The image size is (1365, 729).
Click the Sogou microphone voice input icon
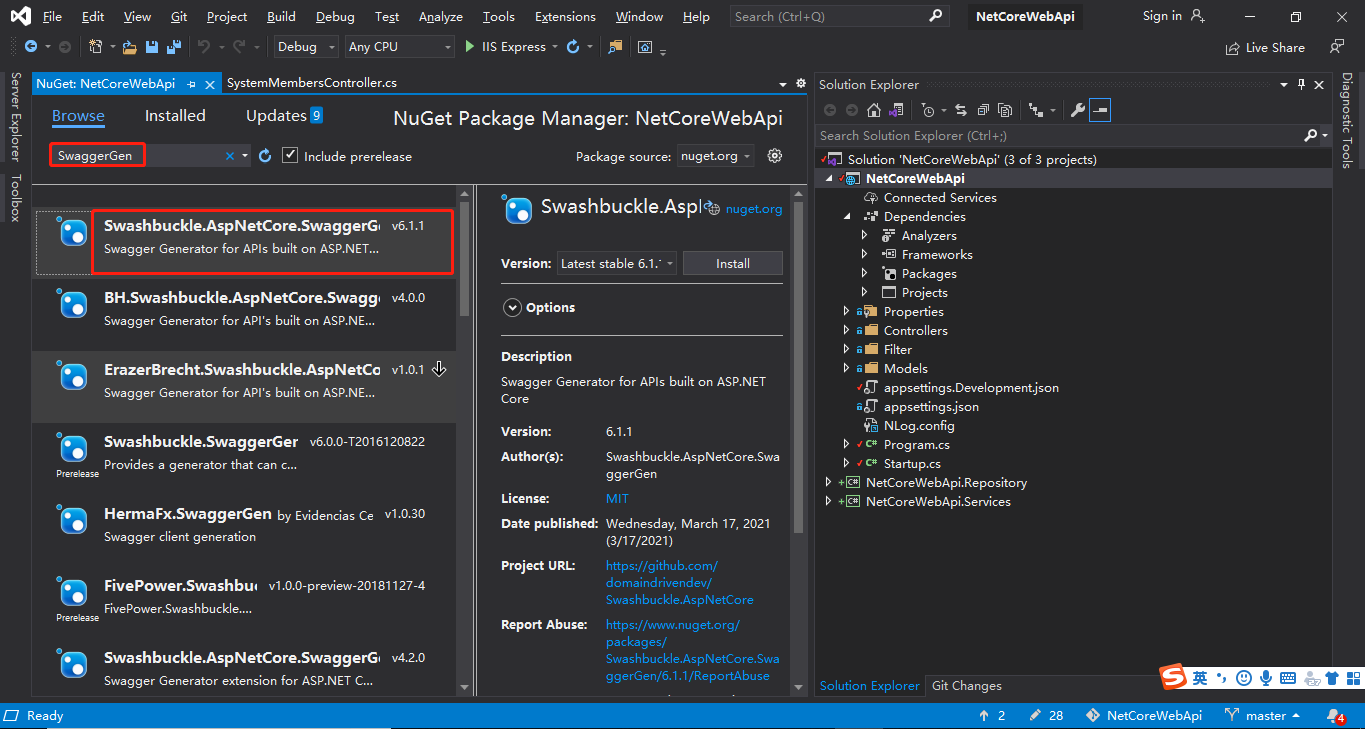pyautogui.click(x=1266, y=678)
